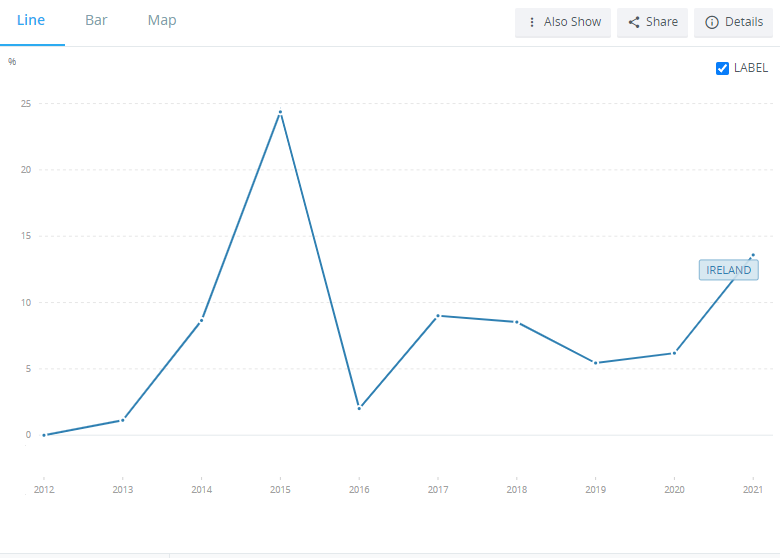Click the Details info icon
Image resolution: width=780 pixels, height=558 pixels.
pos(712,22)
